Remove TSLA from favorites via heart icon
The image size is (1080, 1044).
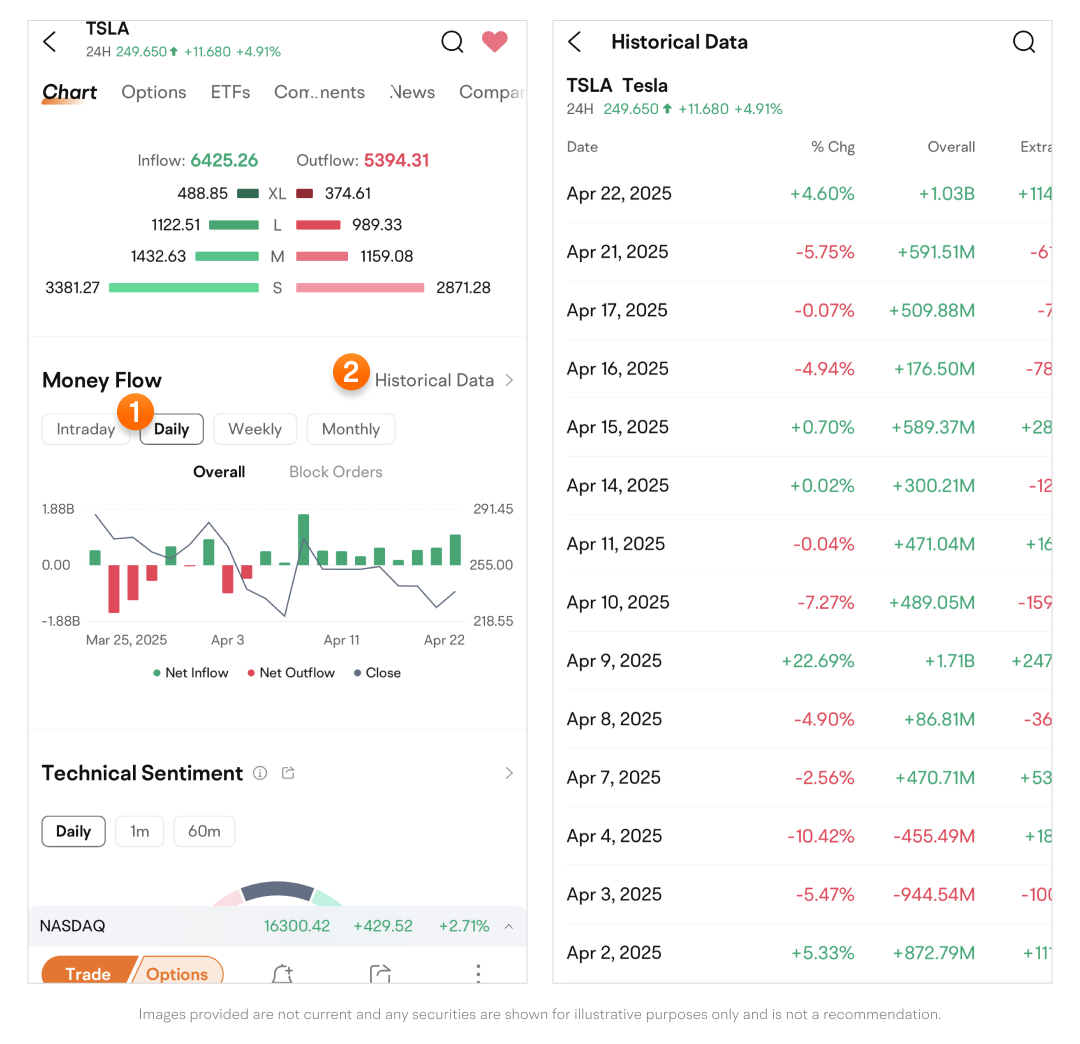coord(495,42)
